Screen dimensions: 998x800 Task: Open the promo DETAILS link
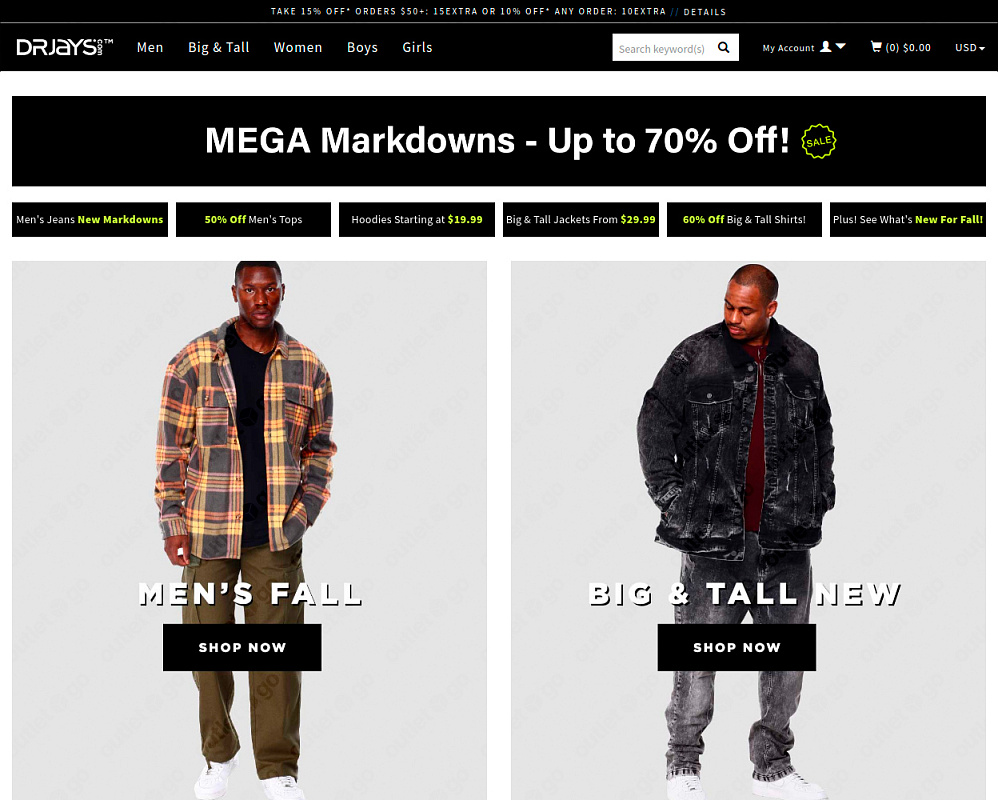pyautogui.click(x=705, y=11)
